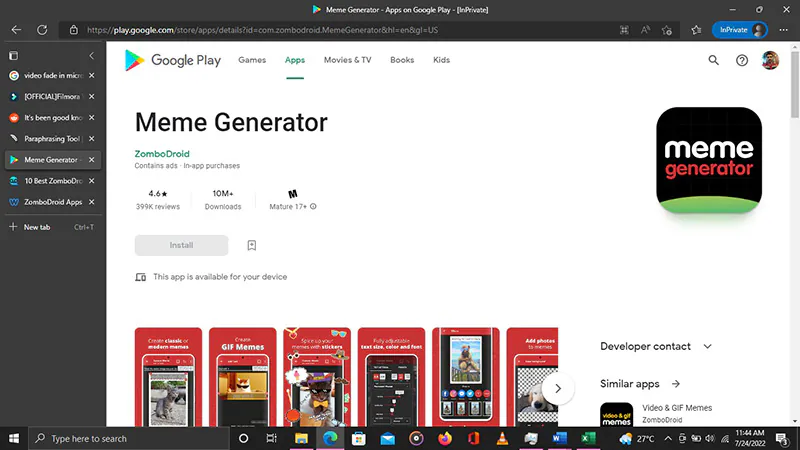This screenshot has width=800, height=450.
Task: Open the 'GIF Memes' screenshot
Action: [x=243, y=377]
